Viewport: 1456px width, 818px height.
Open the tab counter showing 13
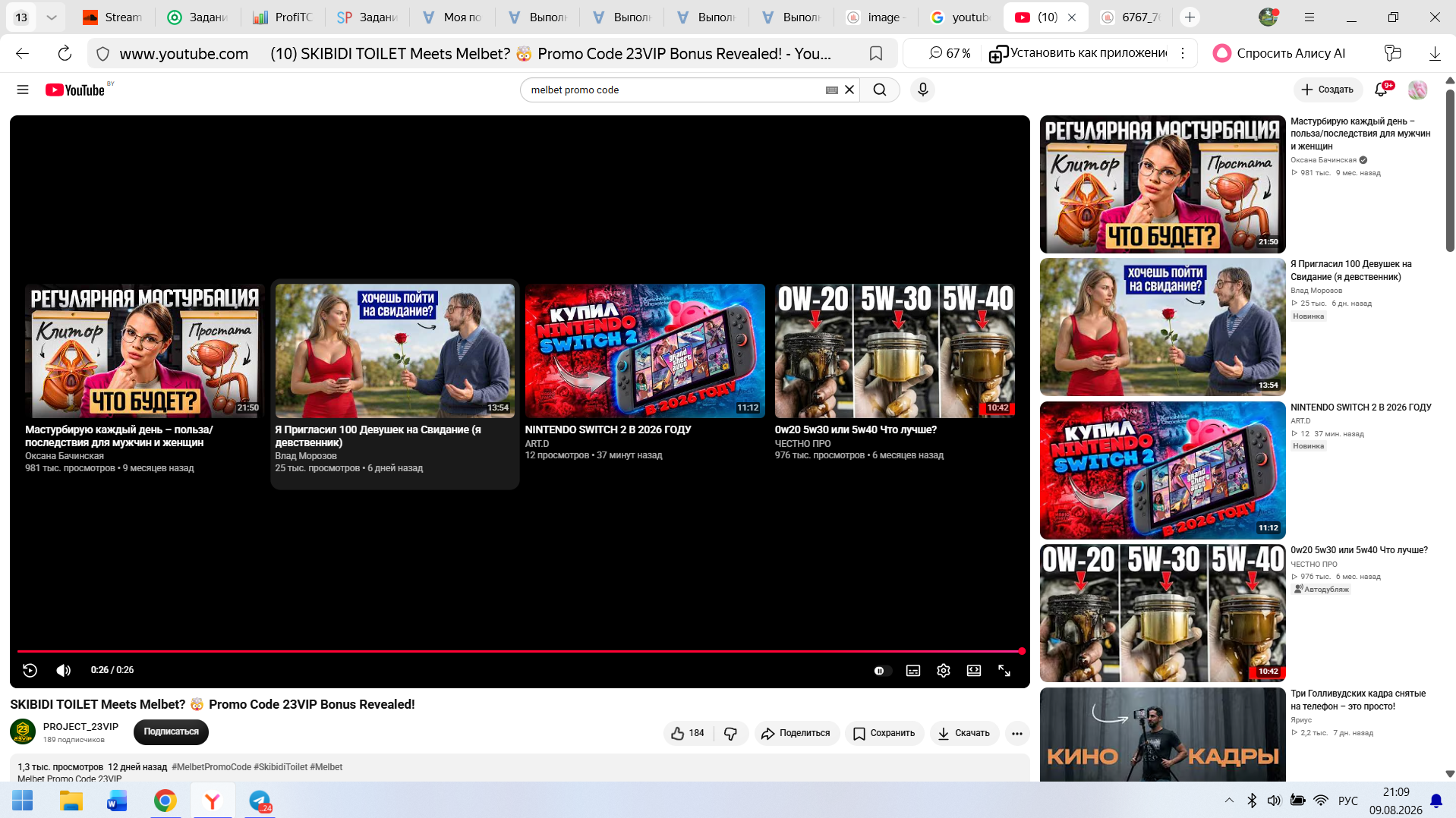pos(21,17)
